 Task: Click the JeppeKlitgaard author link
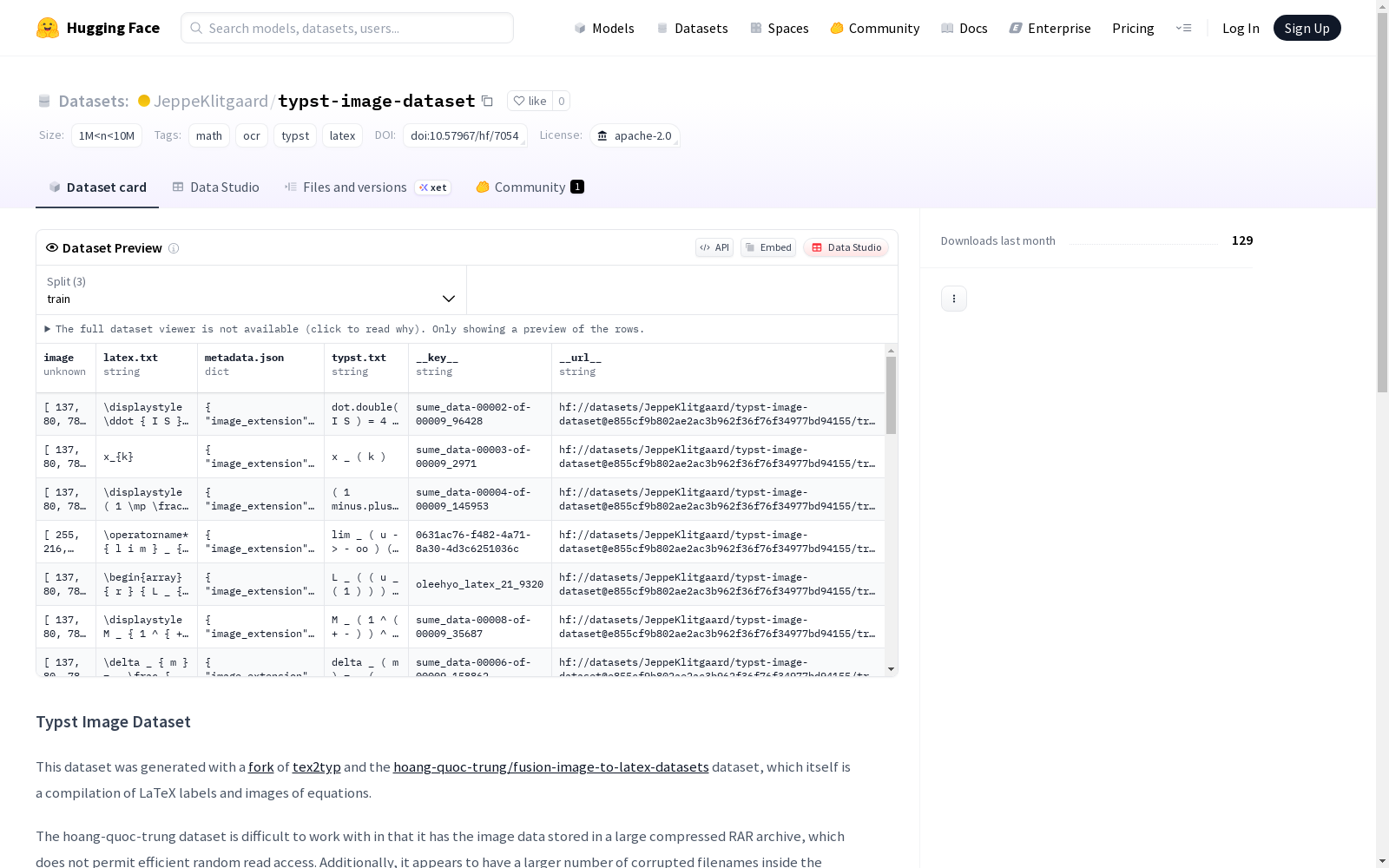[211, 101]
